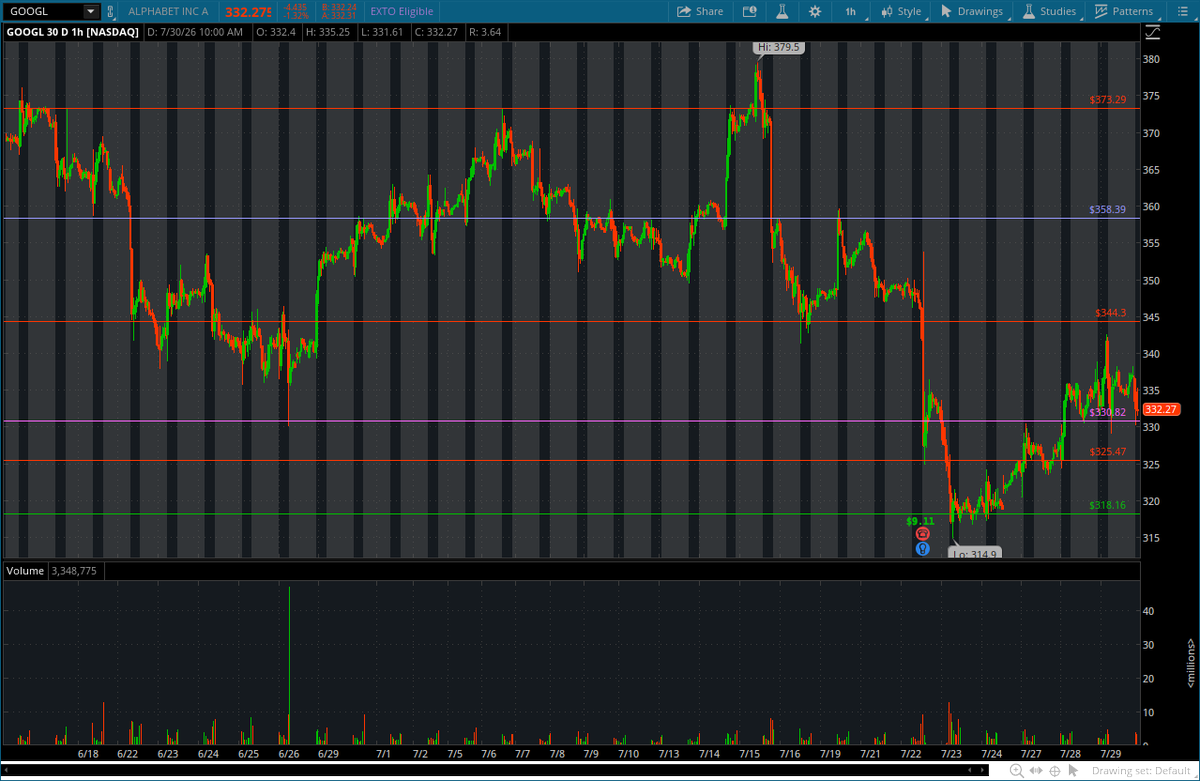Click the red earnings event icon
This screenshot has height=781, width=1200.
(922, 534)
